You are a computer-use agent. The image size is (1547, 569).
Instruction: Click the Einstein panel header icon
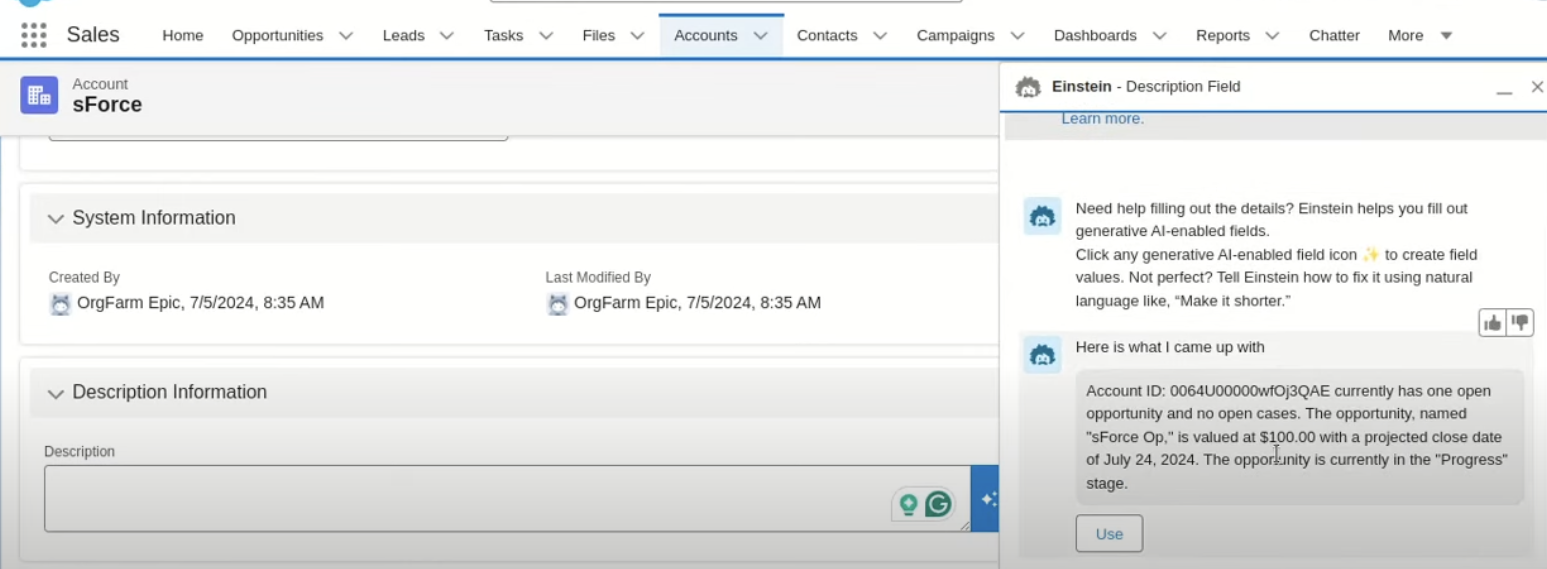tap(1028, 87)
